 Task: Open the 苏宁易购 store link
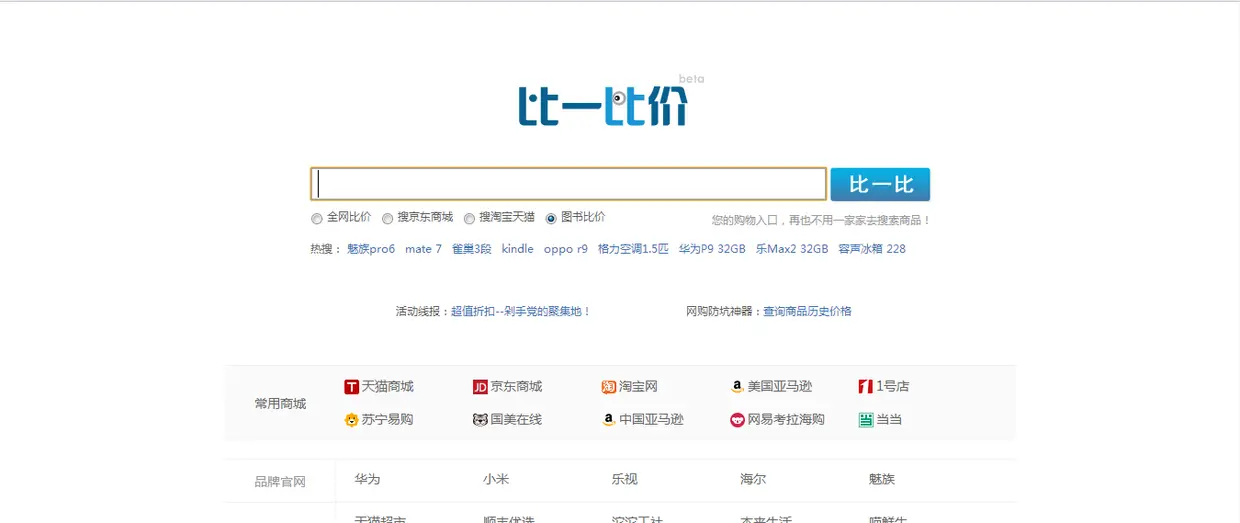coord(388,420)
